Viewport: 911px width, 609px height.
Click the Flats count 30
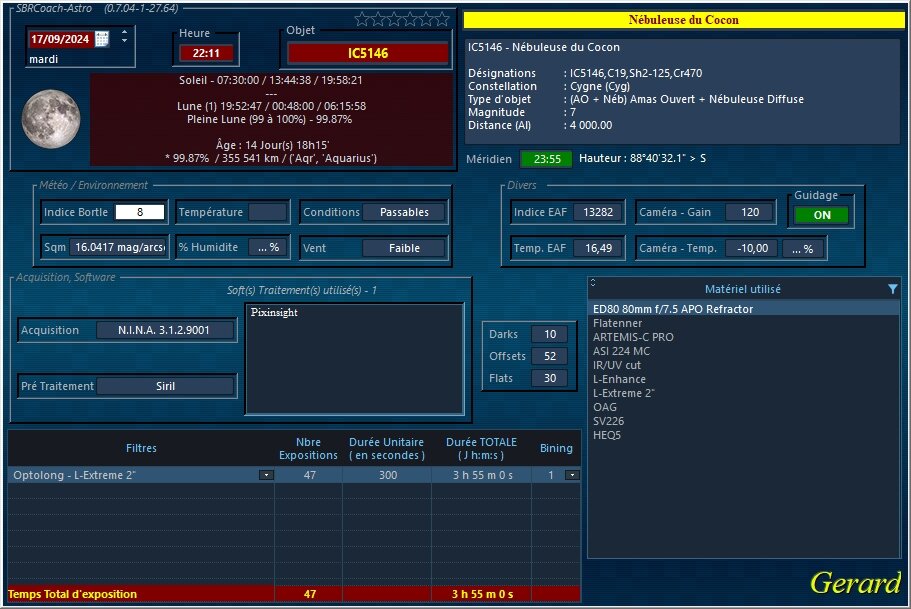point(550,378)
